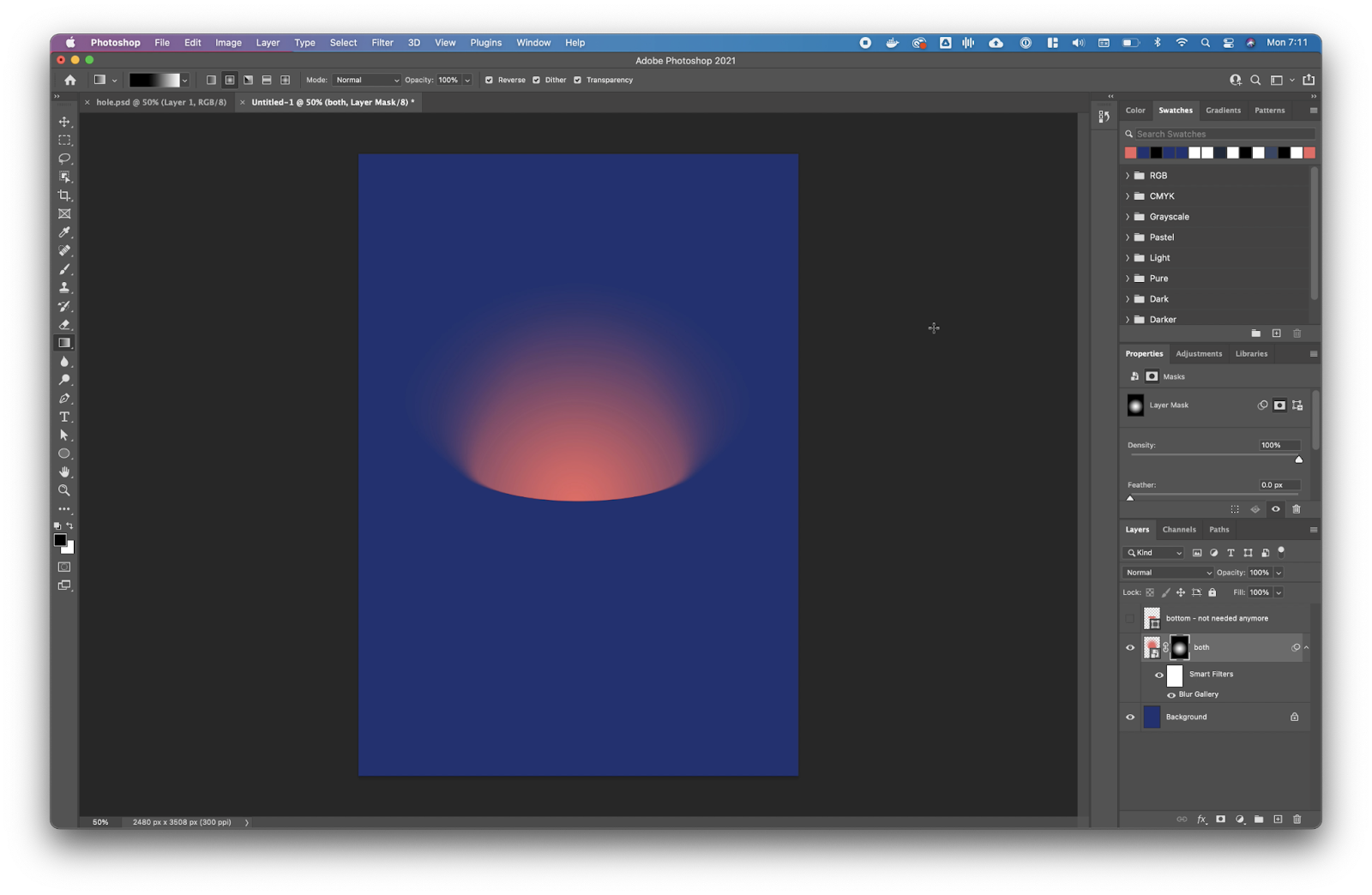The height and width of the screenshot is (895, 1372).
Task: Select the Crop tool
Action: pyautogui.click(x=64, y=195)
